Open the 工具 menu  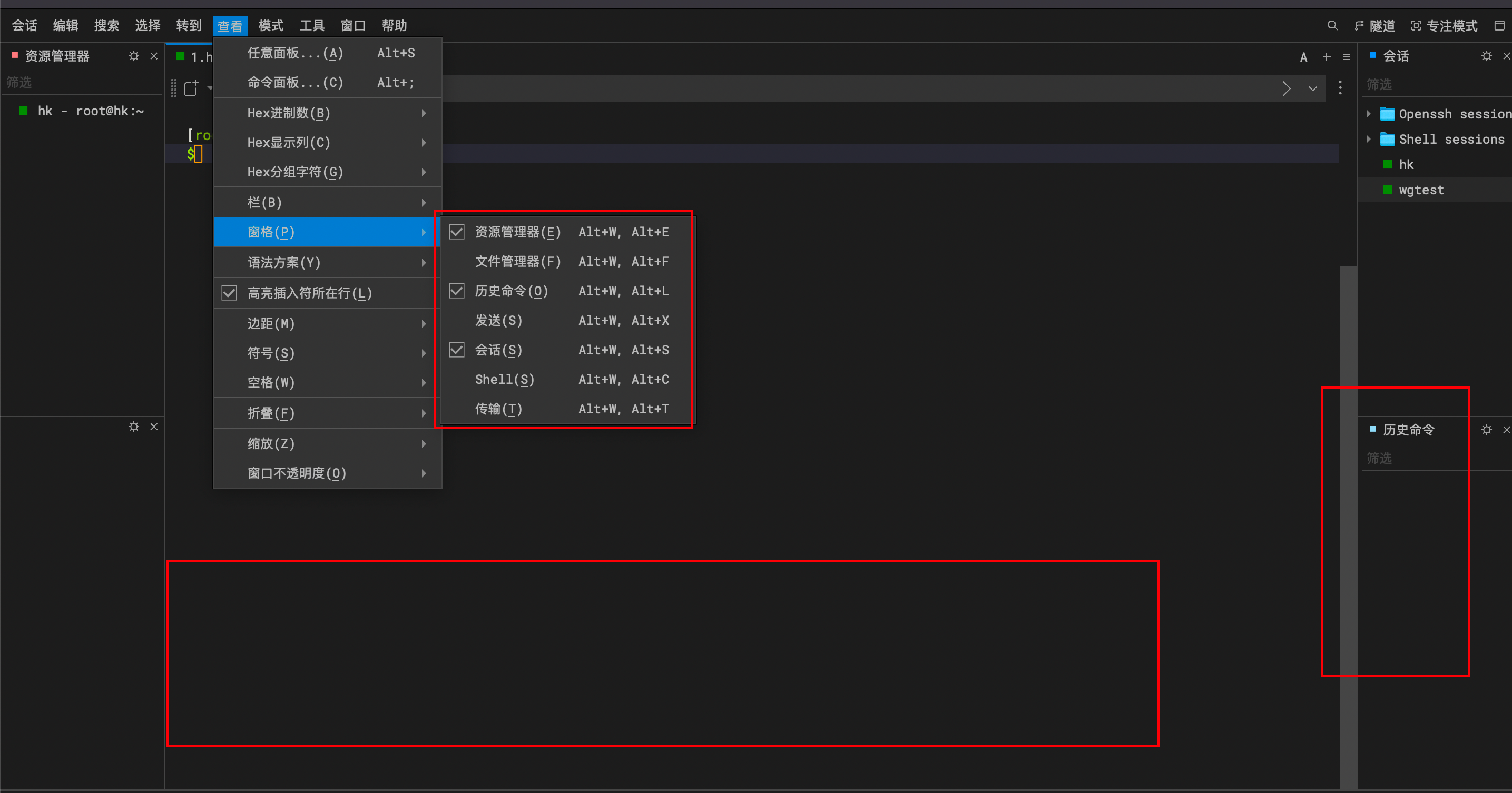click(x=312, y=26)
